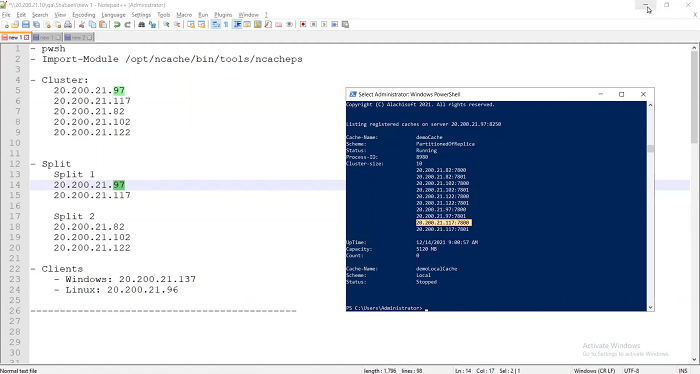Toggle Word wrap toolbar button
This screenshot has height=374, width=700.
216,25
